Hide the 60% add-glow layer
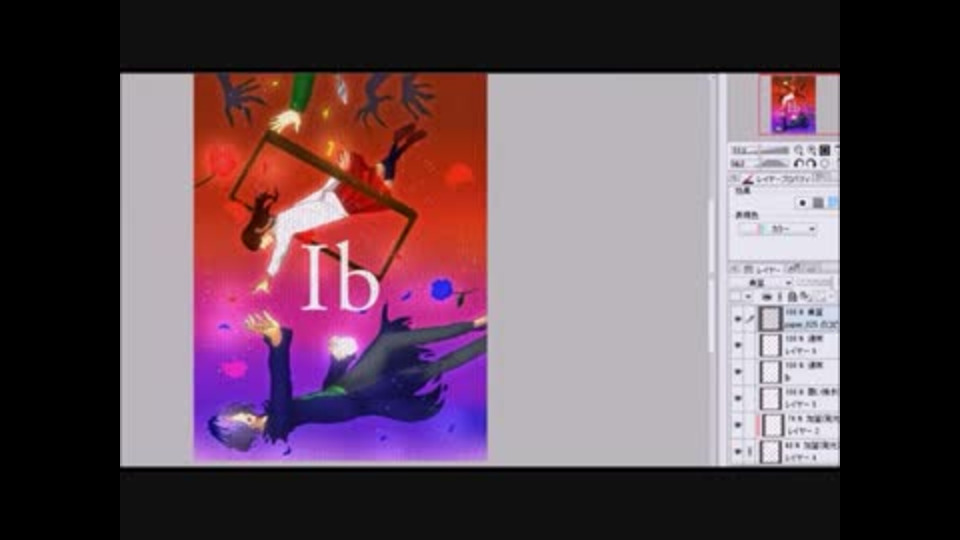 pyautogui.click(x=737, y=451)
